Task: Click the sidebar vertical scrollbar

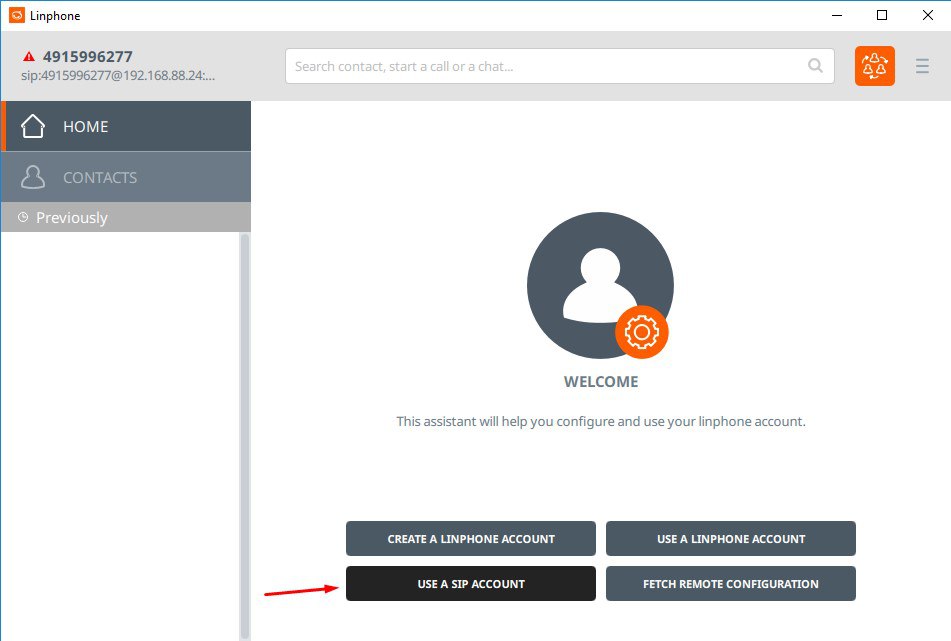Action: pyautogui.click(x=245, y=435)
